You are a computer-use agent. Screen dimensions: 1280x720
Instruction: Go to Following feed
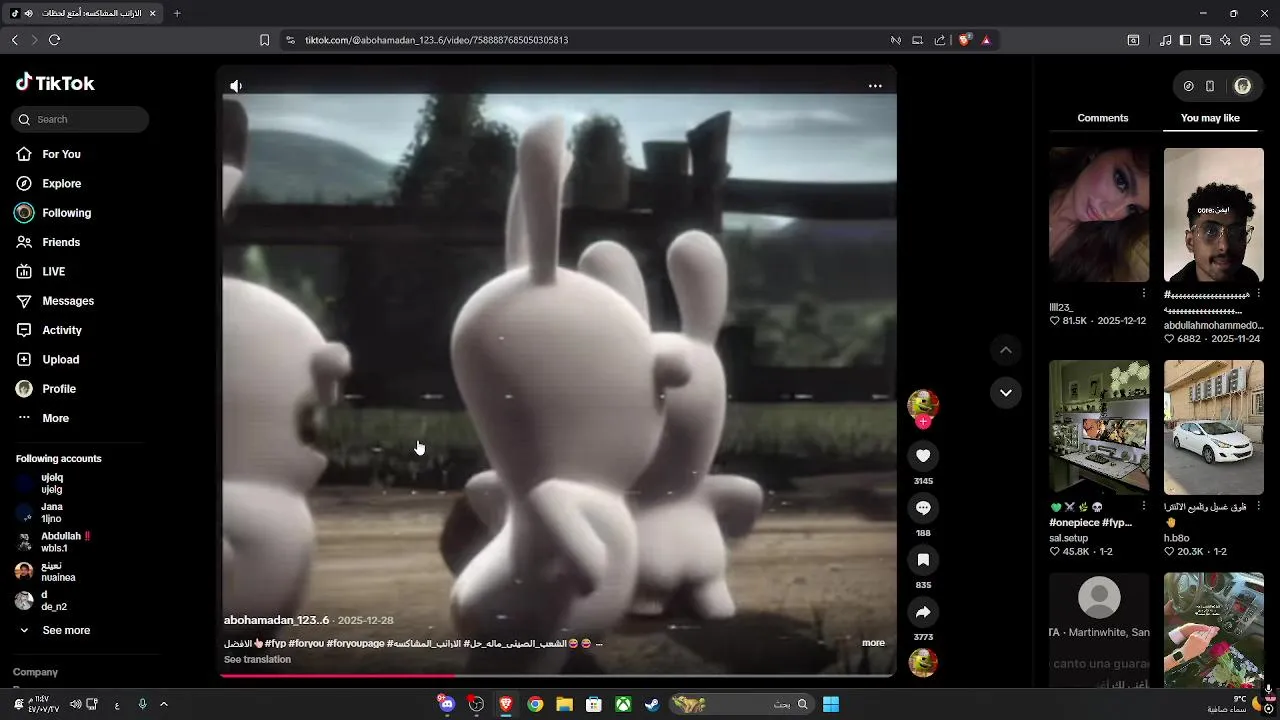click(53, 213)
